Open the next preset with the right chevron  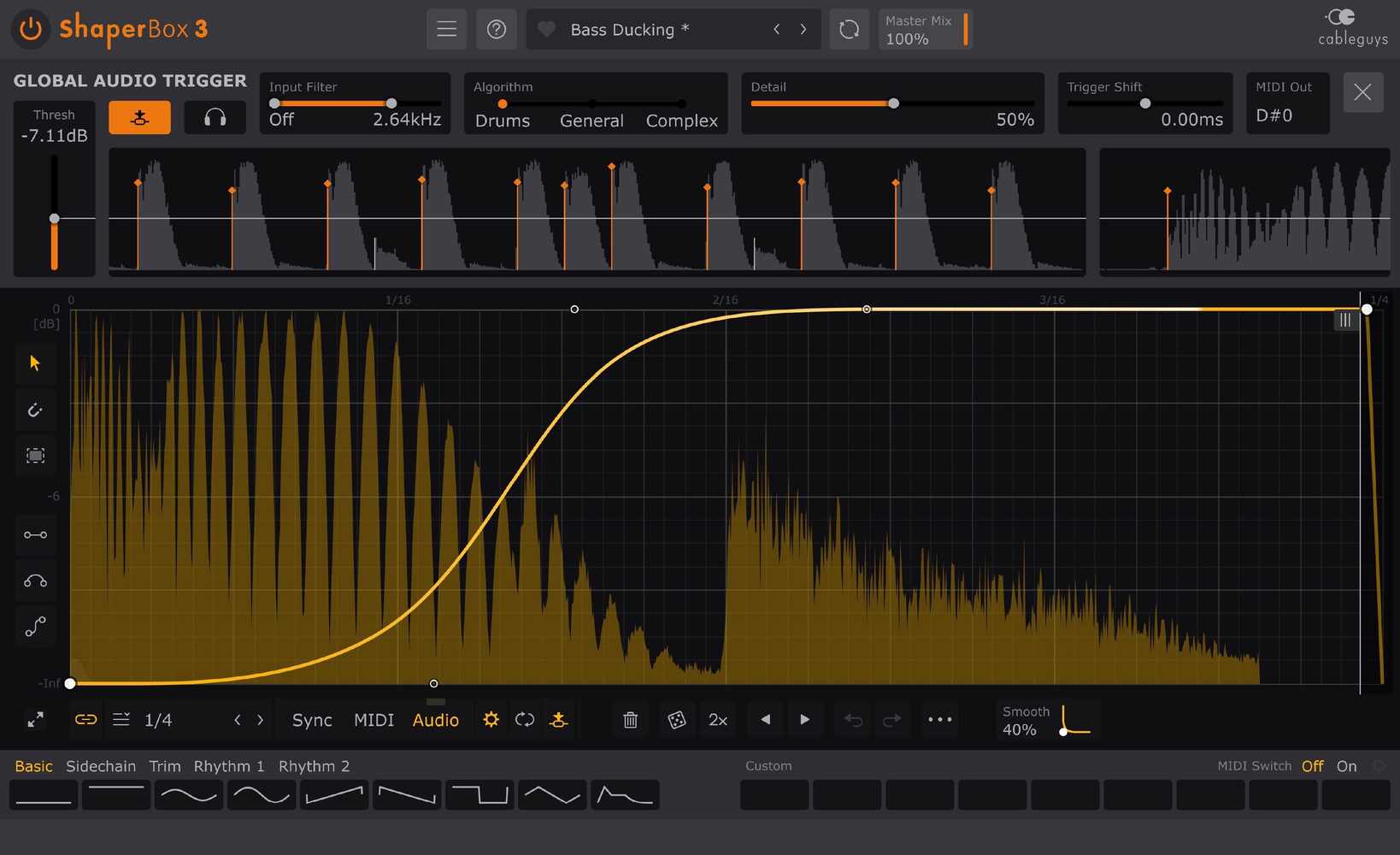[803, 28]
